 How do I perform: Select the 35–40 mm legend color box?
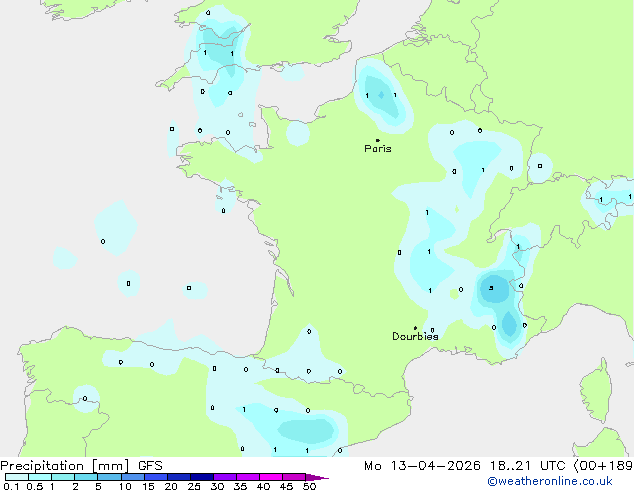[x=247, y=477]
